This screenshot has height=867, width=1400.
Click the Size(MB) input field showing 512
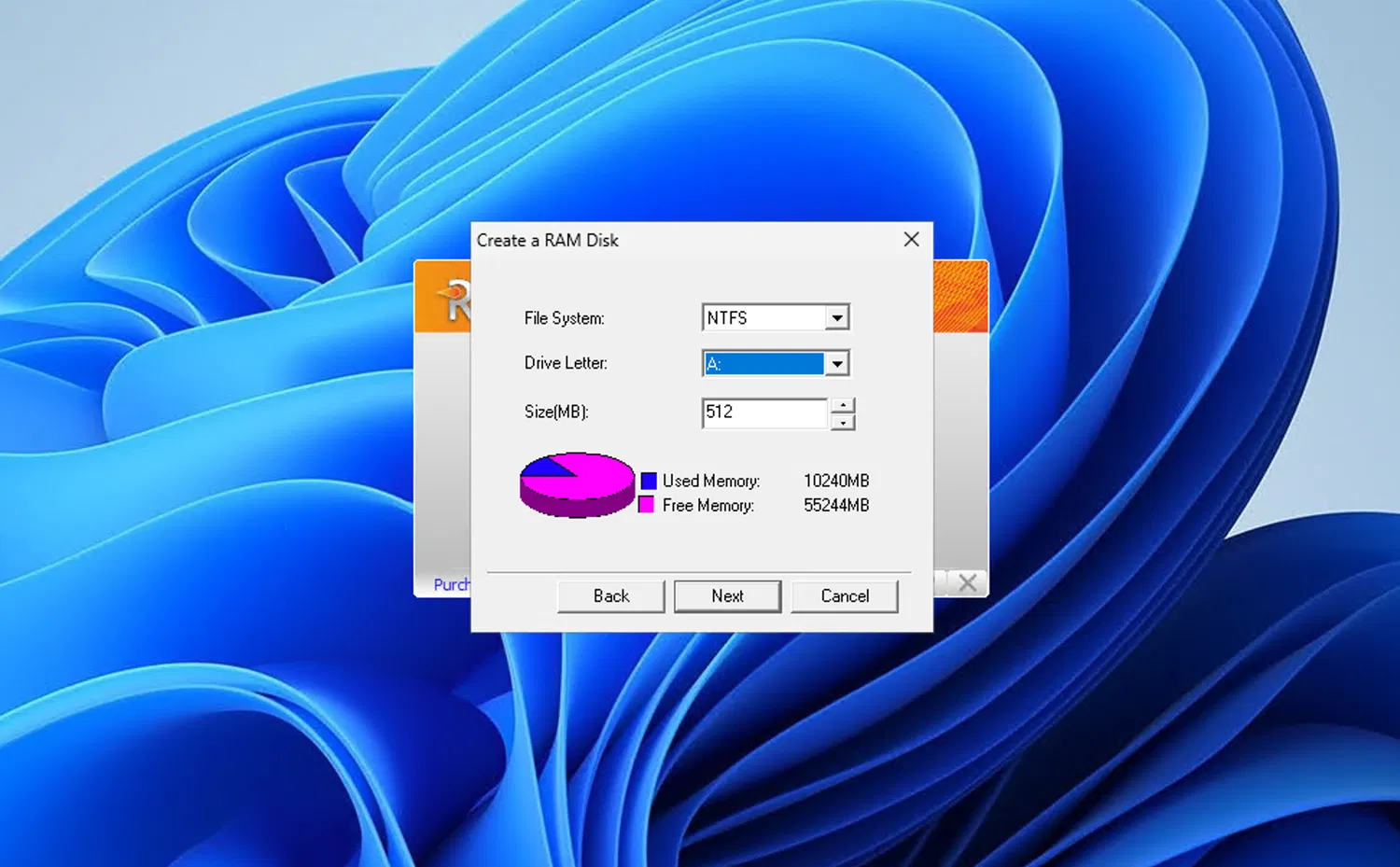[x=765, y=413]
